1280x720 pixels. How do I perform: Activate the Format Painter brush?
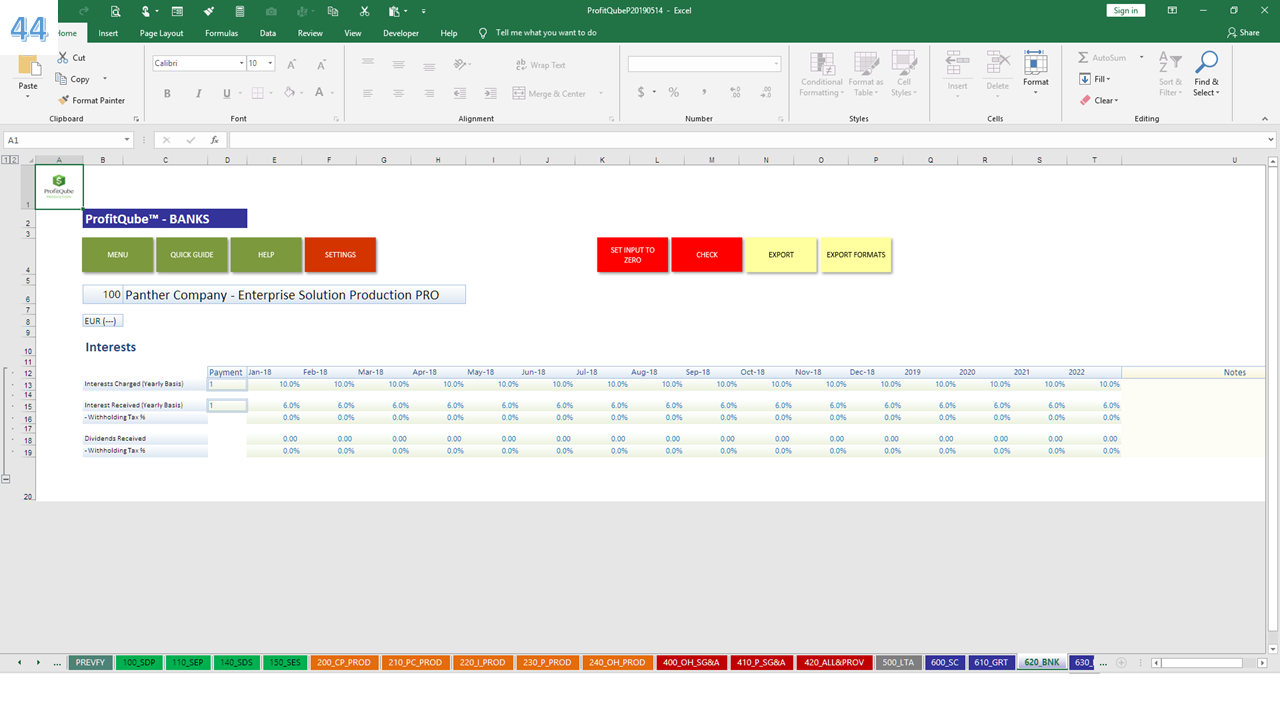click(91, 100)
